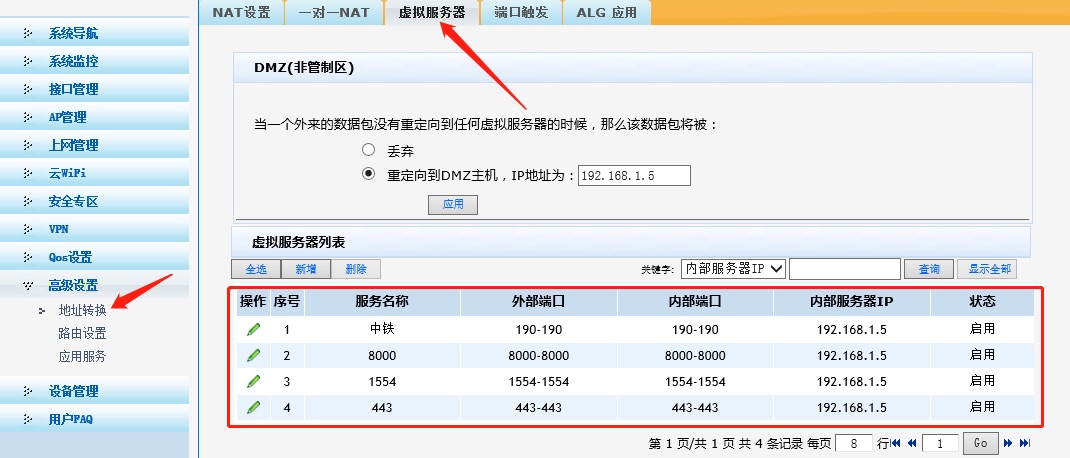
Task: Click 全选 select all button
Action: [256, 269]
